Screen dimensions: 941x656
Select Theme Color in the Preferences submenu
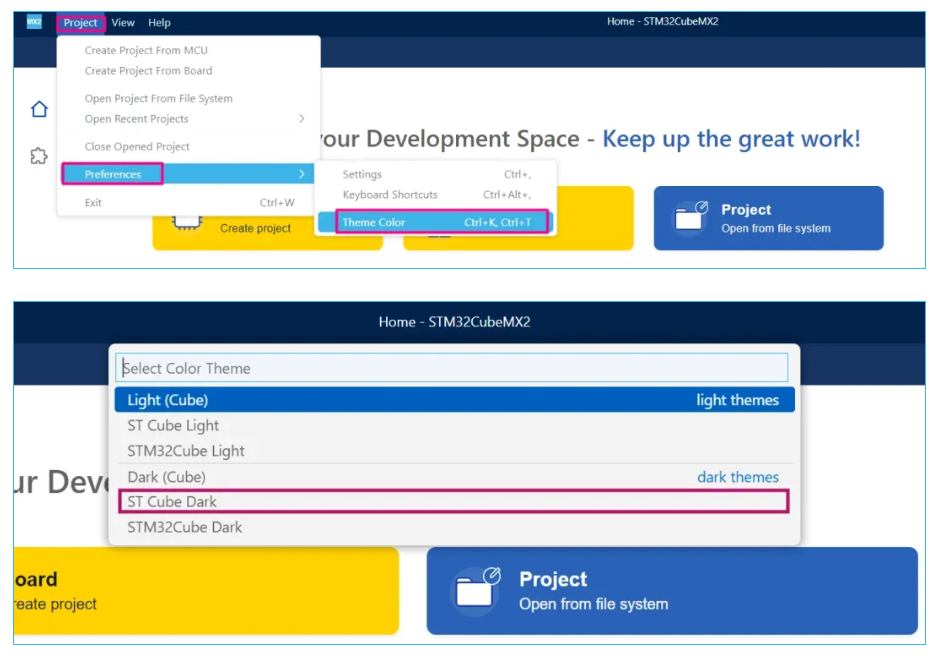point(436,222)
